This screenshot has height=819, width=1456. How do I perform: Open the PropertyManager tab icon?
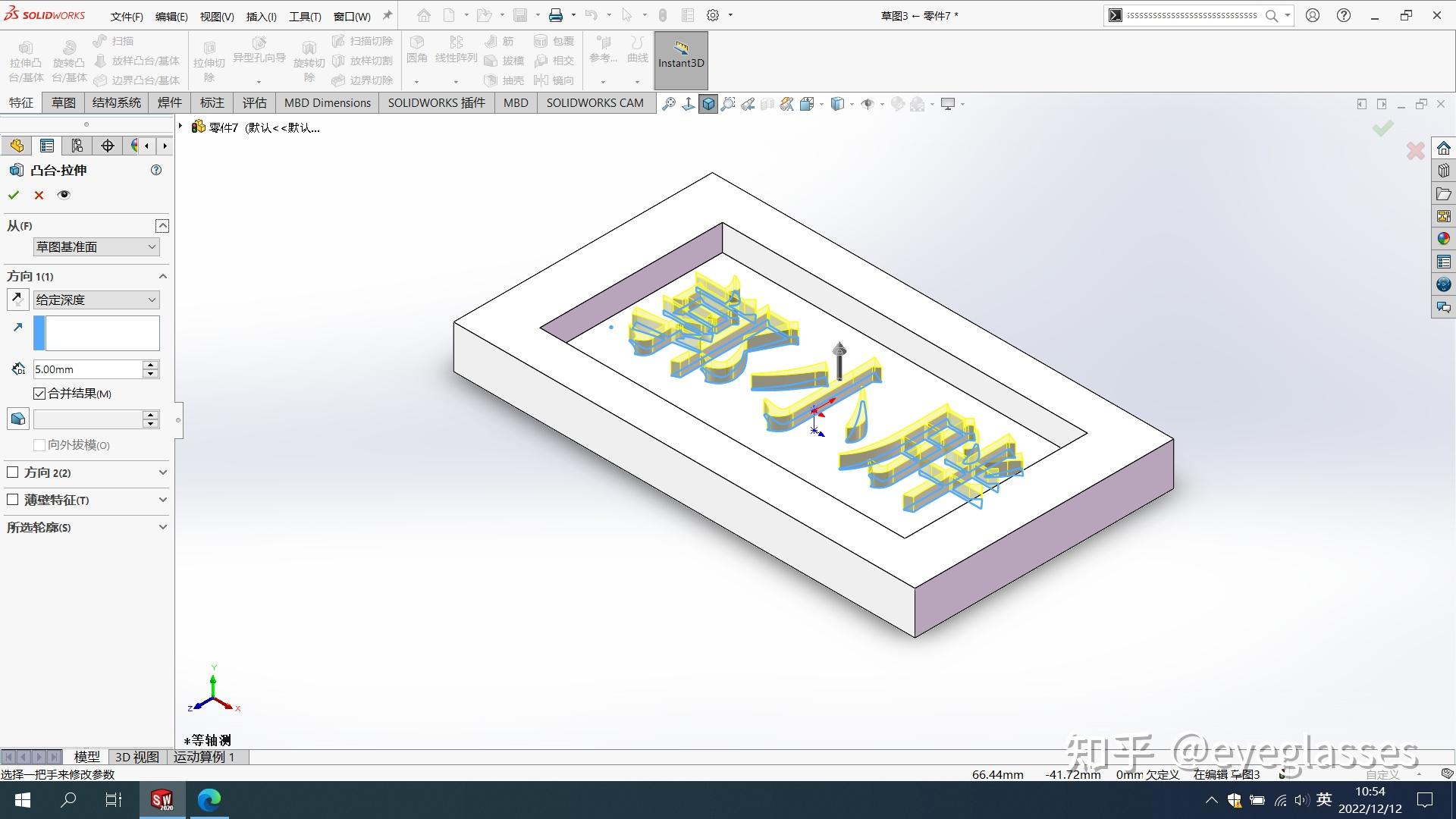pyautogui.click(x=47, y=146)
